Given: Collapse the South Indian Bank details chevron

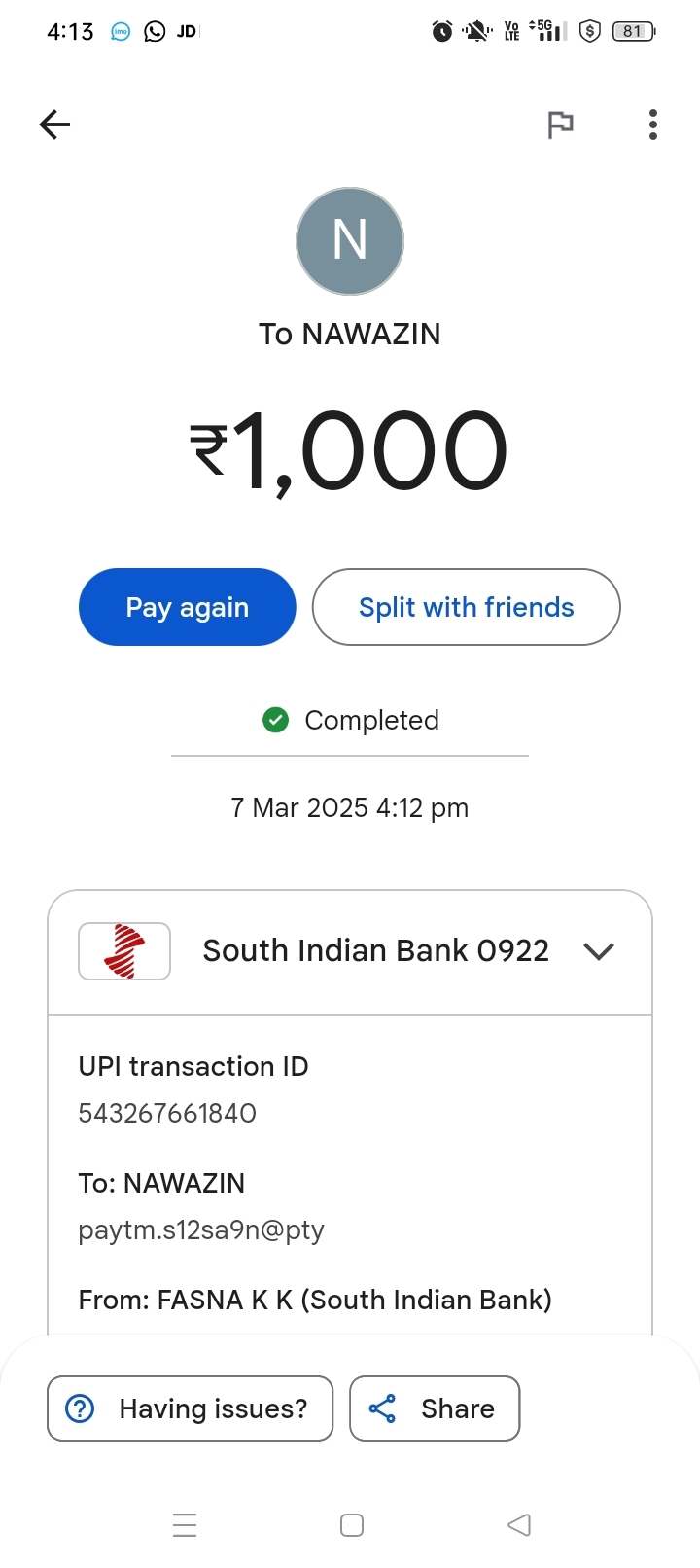Looking at the screenshot, I should (599, 951).
